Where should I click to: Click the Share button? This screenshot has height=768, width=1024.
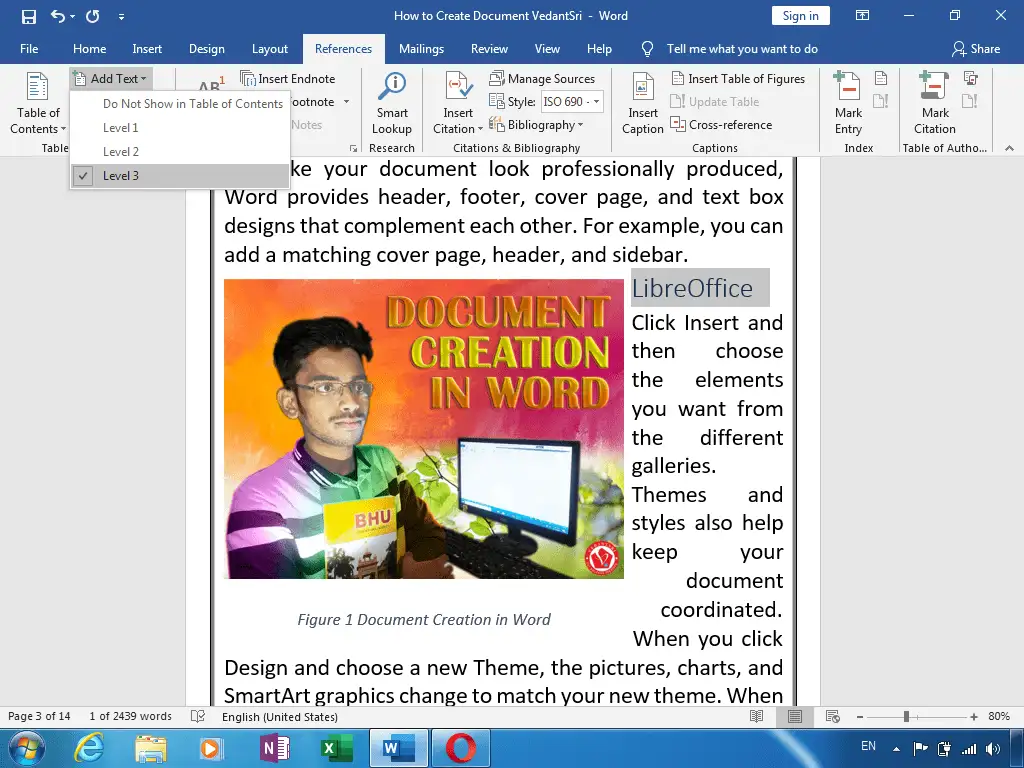pyautogui.click(x=976, y=49)
